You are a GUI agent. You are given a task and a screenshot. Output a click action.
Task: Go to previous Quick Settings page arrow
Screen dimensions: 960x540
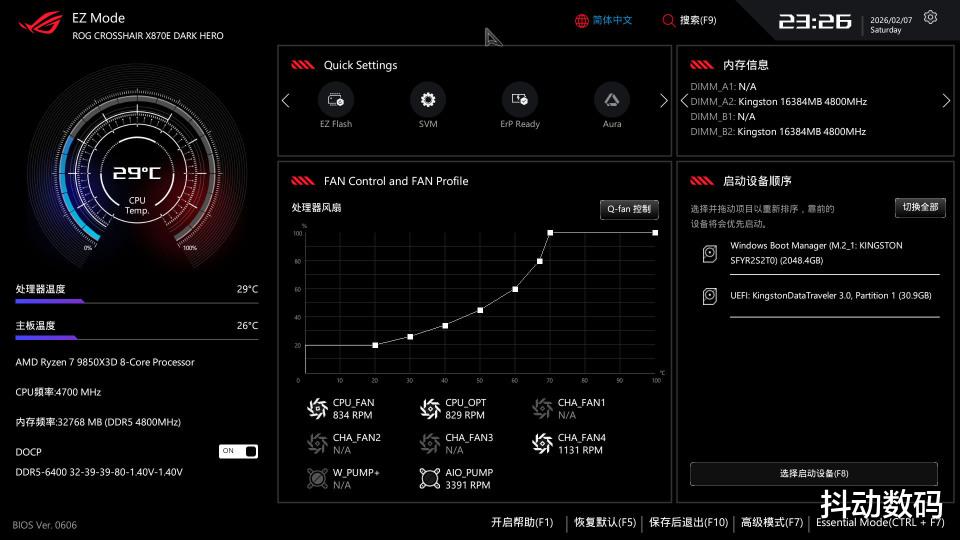tap(286, 100)
